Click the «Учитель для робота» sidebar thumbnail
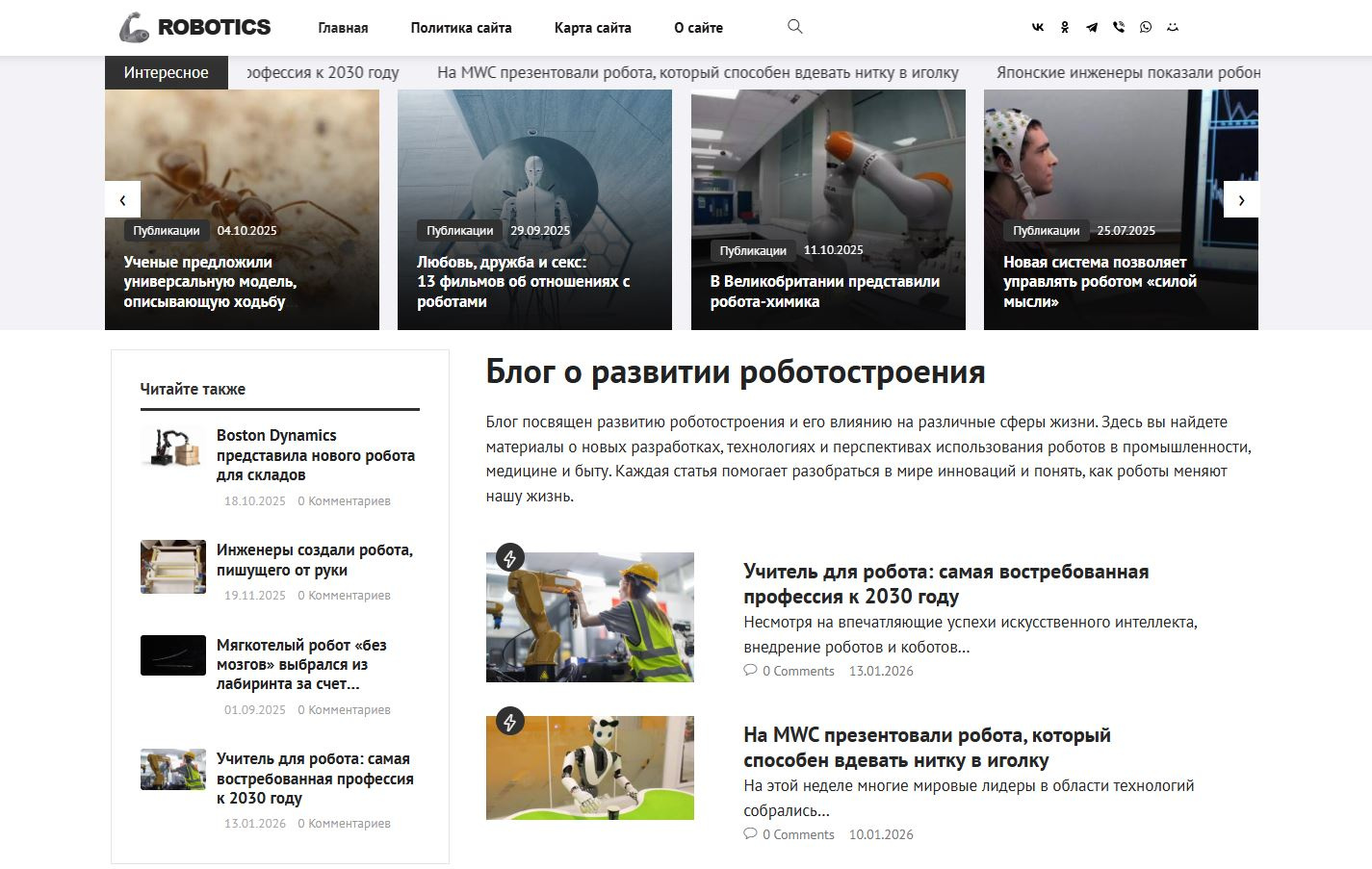Viewport: 1372px width, 869px height. pos(173,770)
